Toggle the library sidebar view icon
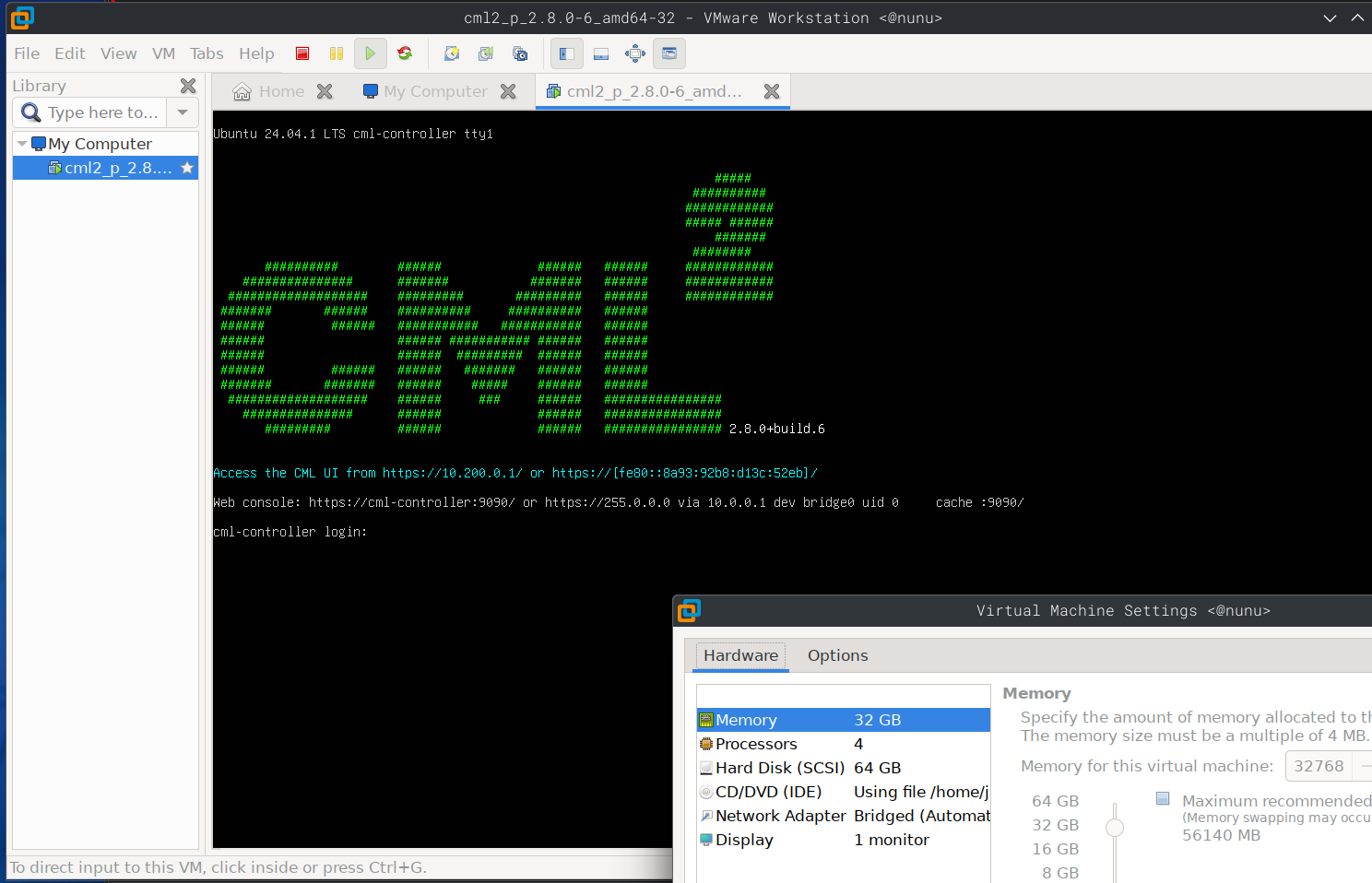Viewport: 1372px width, 883px height. tap(567, 53)
